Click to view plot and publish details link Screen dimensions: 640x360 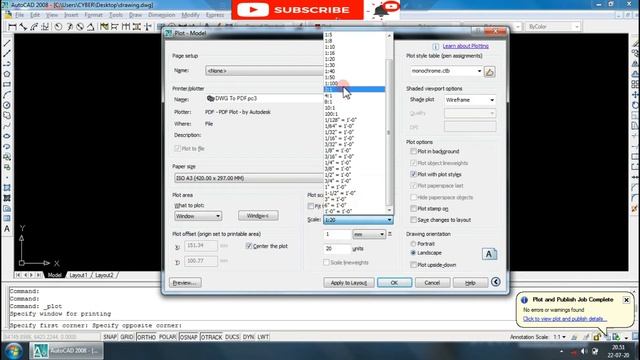click(564, 319)
